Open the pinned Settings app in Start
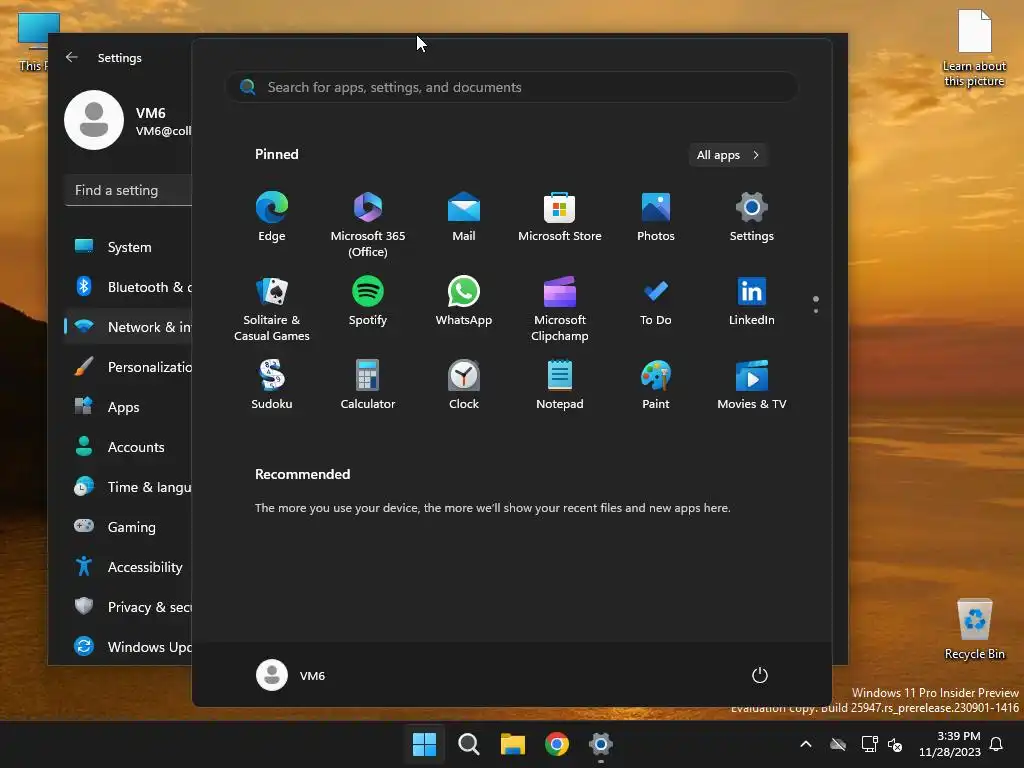Image resolution: width=1024 pixels, height=768 pixels. pos(752,217)
